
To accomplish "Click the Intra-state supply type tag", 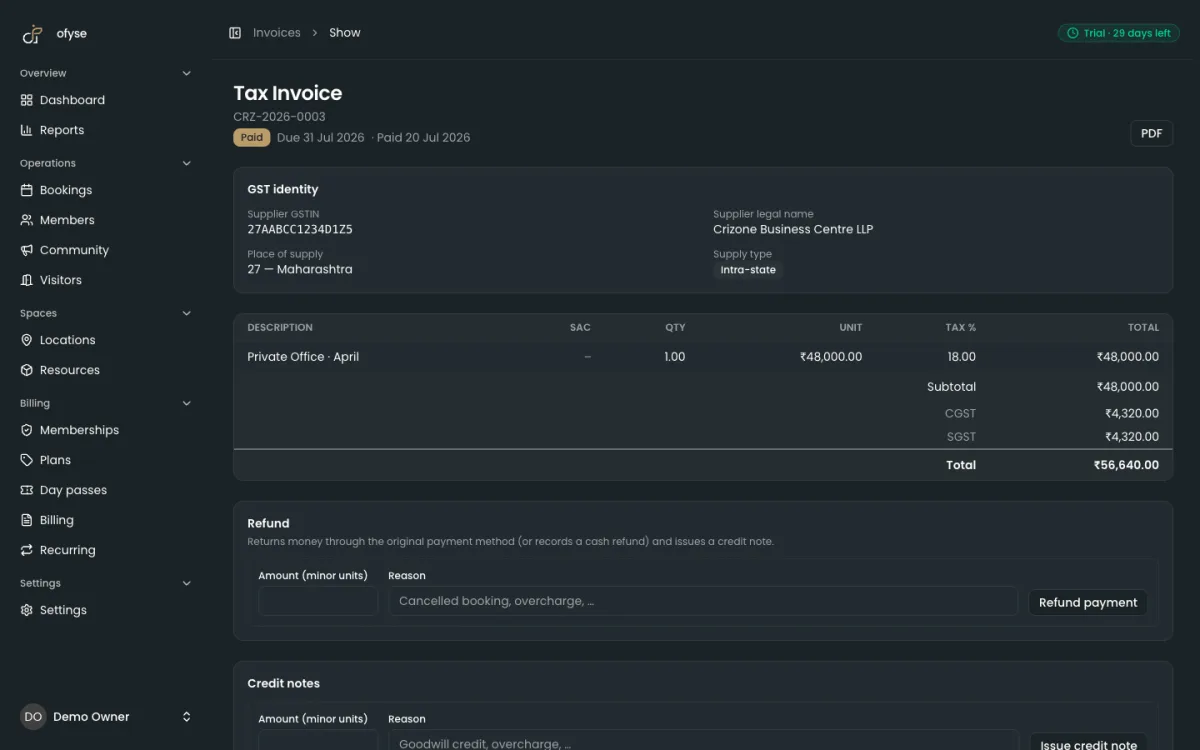I will tap(748, 270).
